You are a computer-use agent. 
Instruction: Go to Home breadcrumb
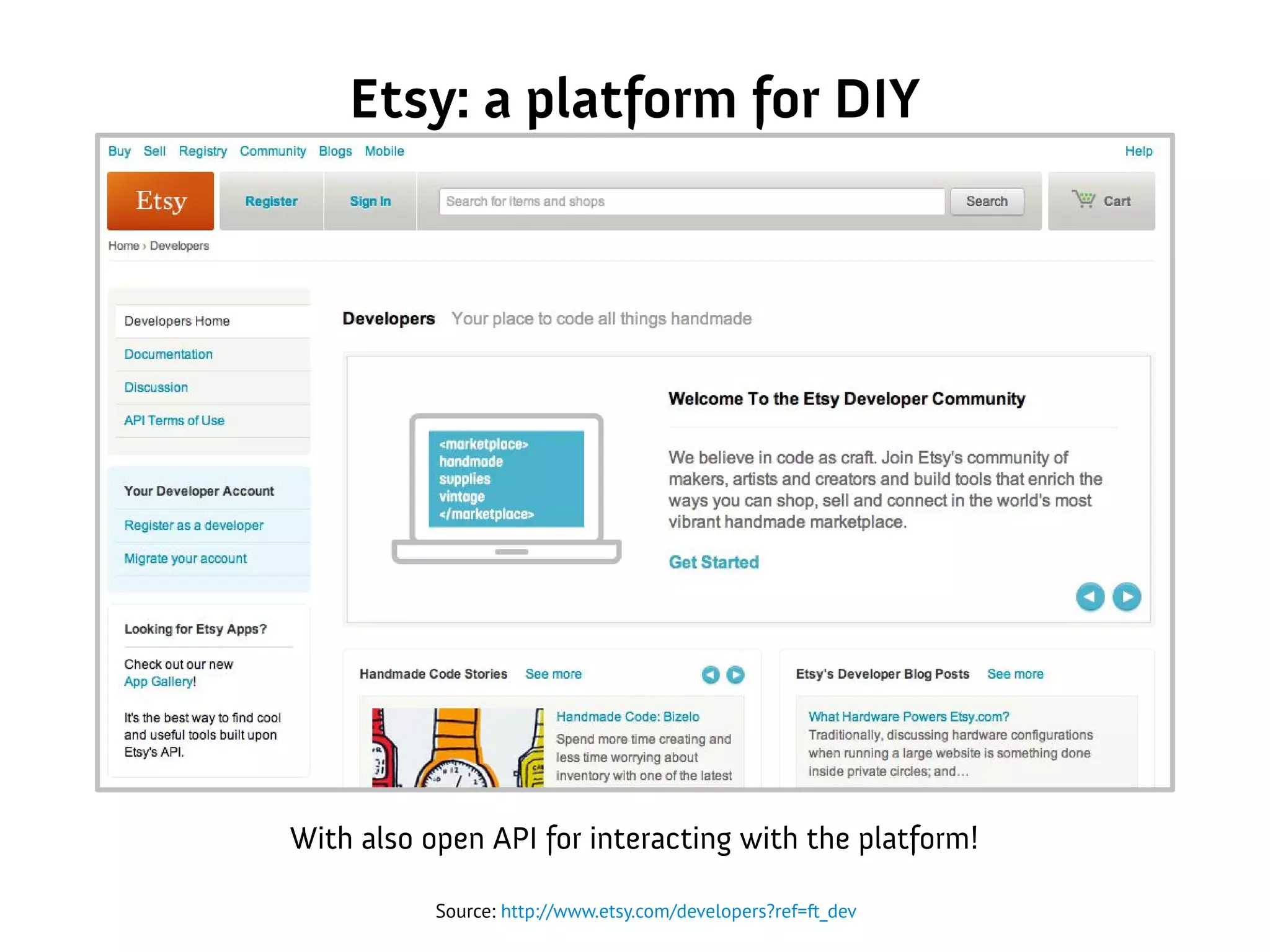pos(123,245)
